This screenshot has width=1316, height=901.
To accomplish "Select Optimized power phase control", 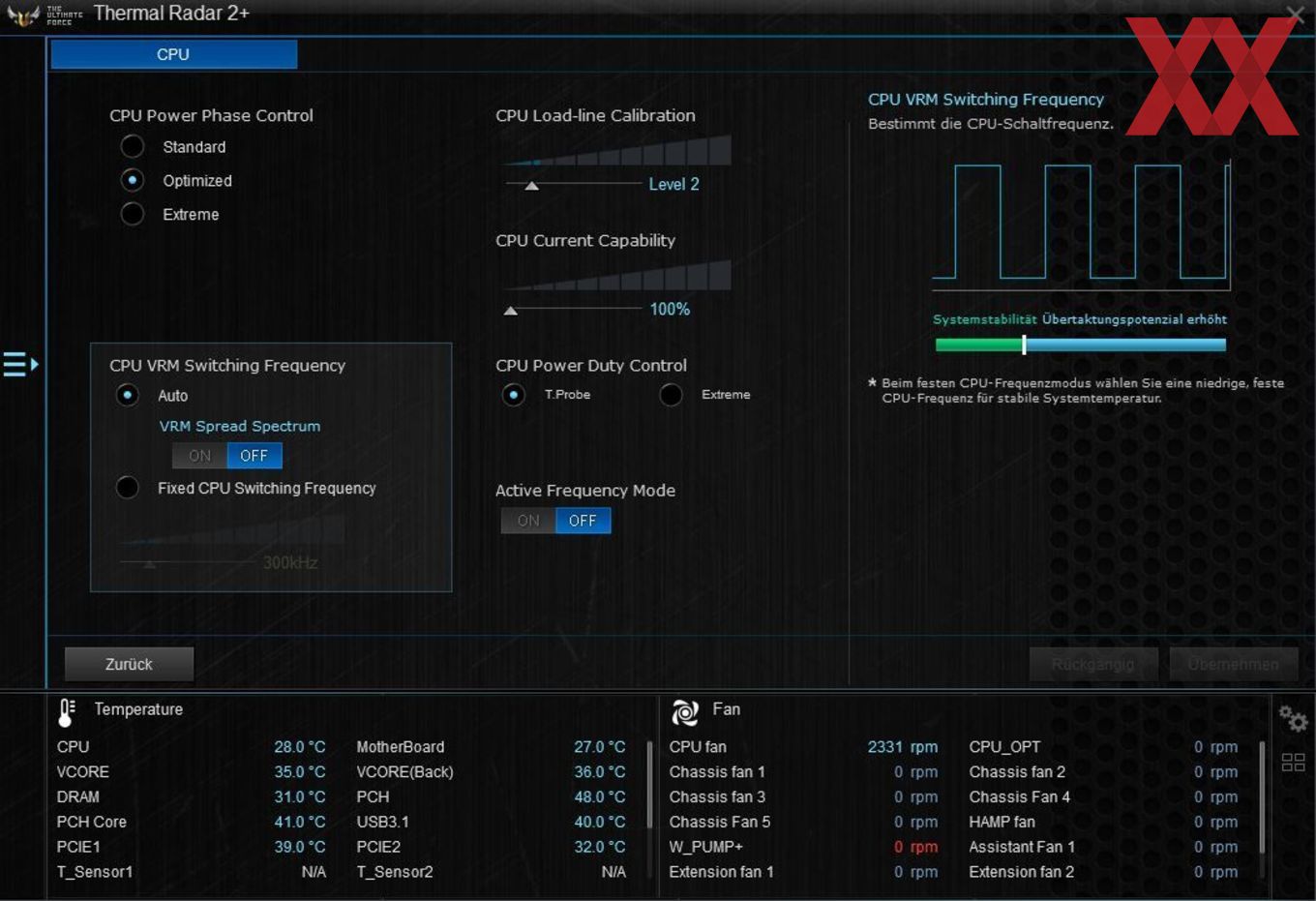I will pos(133,181).
